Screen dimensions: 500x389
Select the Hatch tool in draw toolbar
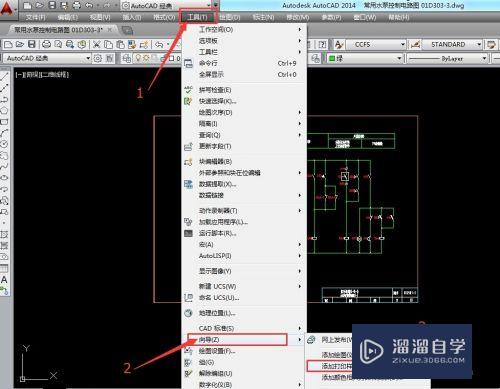pyautogui.click(x=4, y=234)
